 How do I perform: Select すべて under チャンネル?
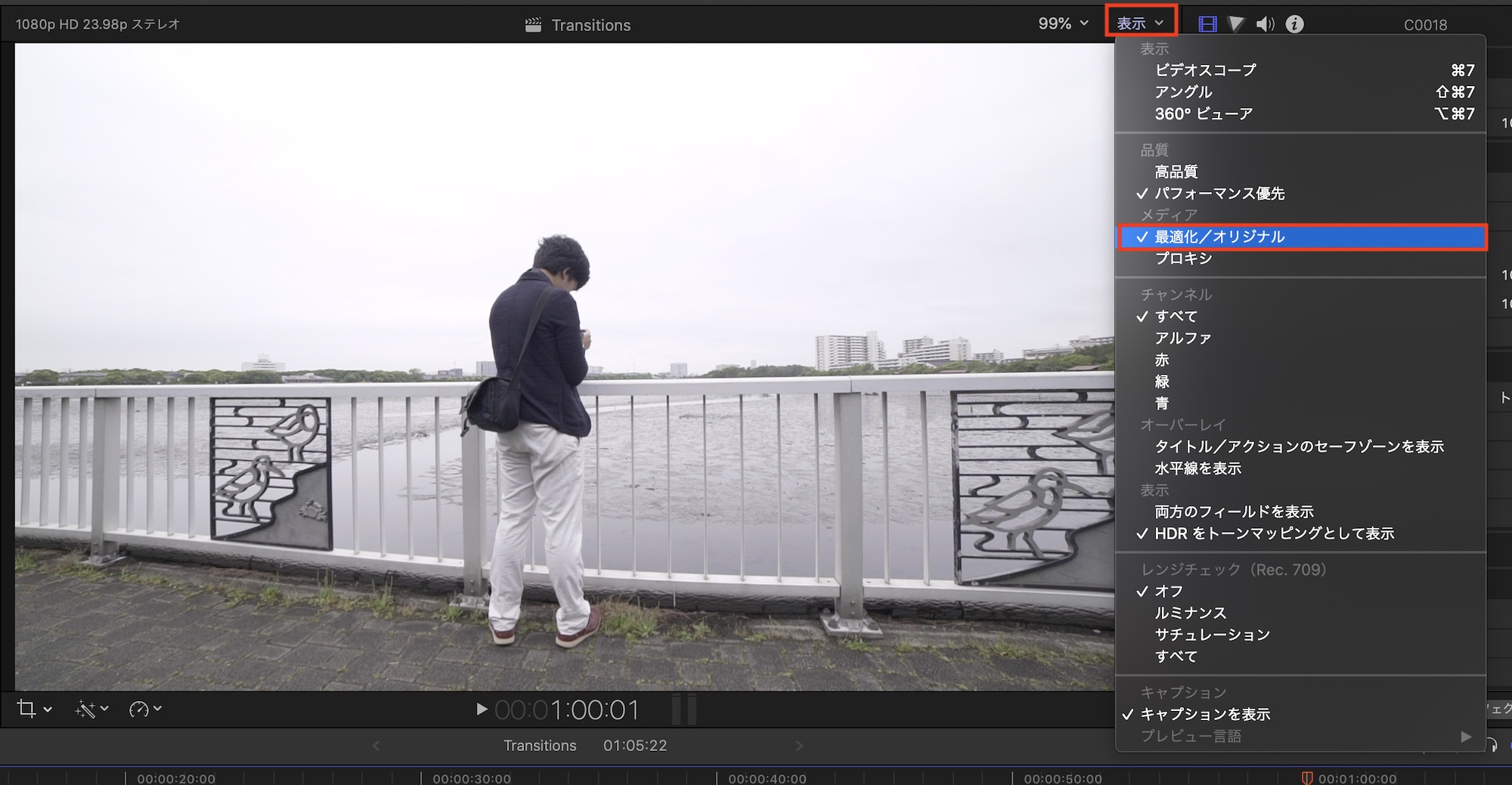[1300, 317]
